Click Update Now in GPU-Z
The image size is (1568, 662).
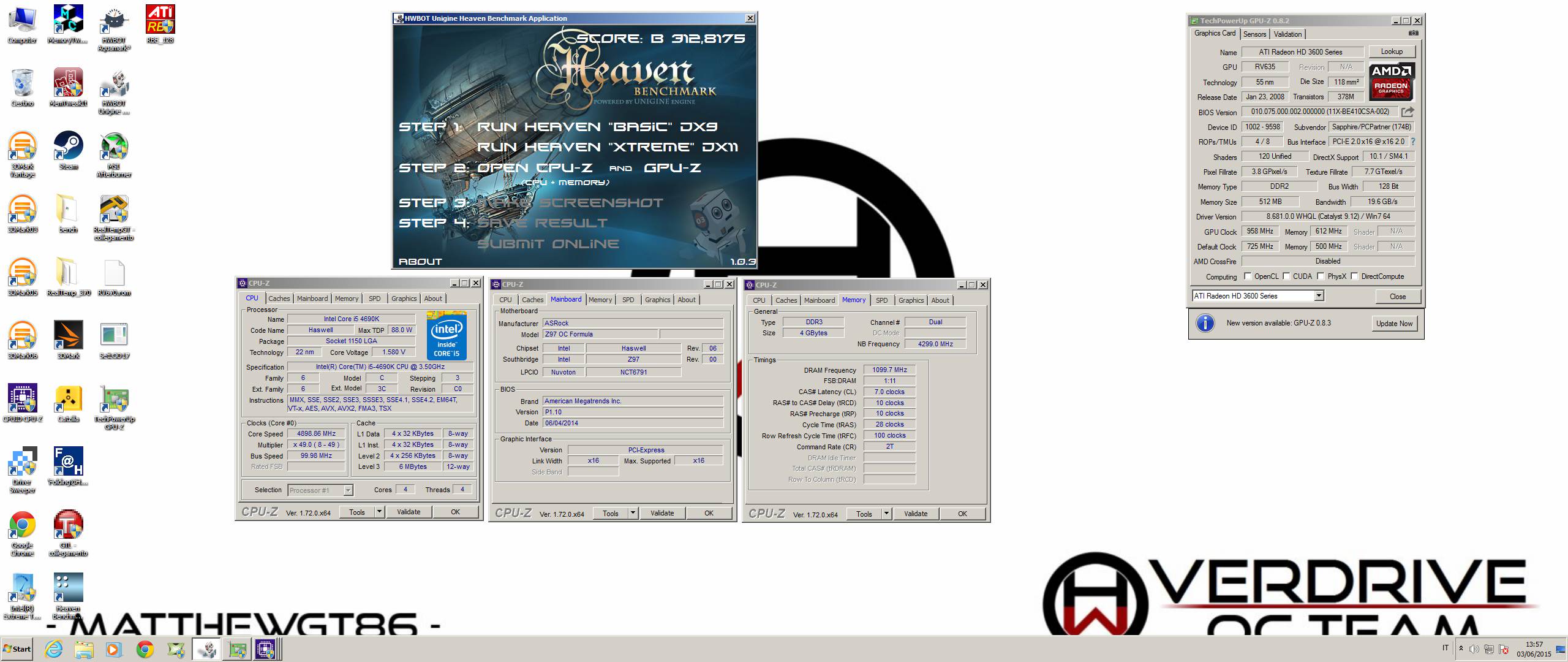(1394, 324)
